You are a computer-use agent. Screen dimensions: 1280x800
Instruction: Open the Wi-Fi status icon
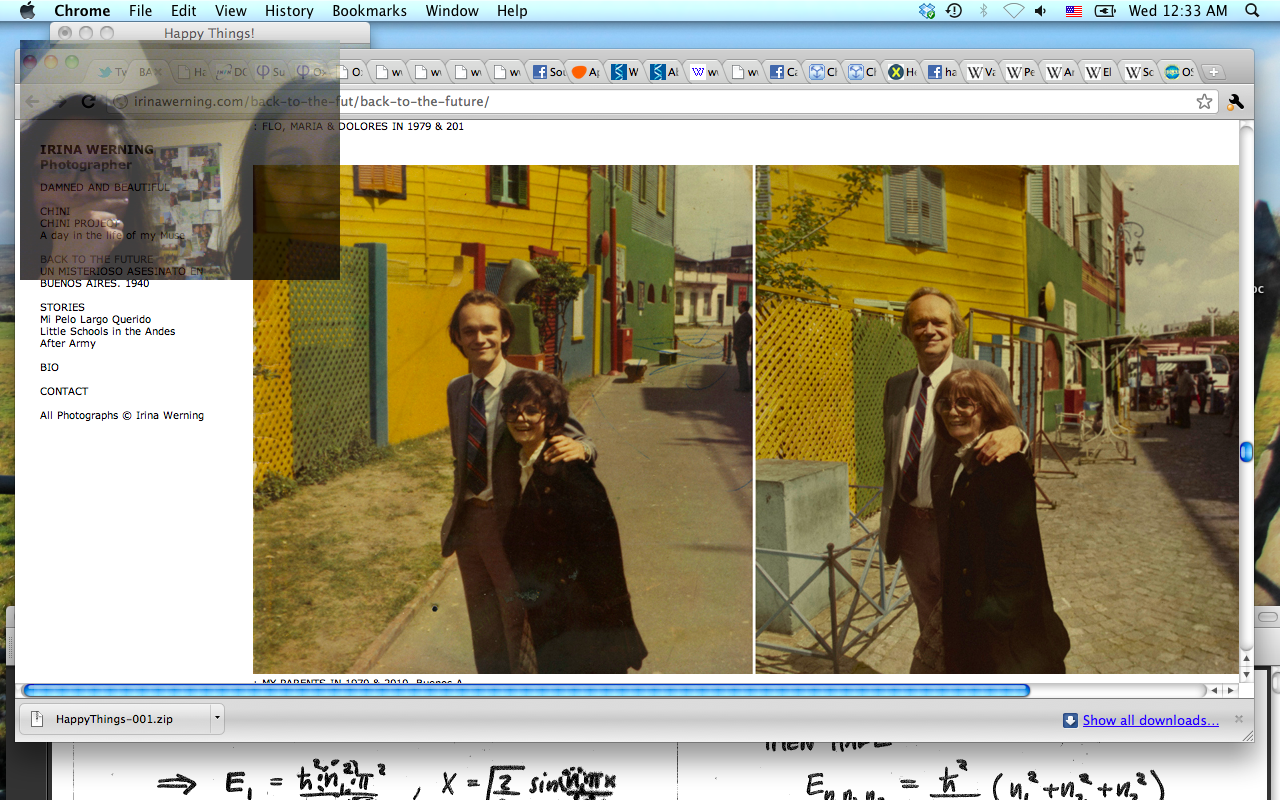click(x=1013, y=11)
